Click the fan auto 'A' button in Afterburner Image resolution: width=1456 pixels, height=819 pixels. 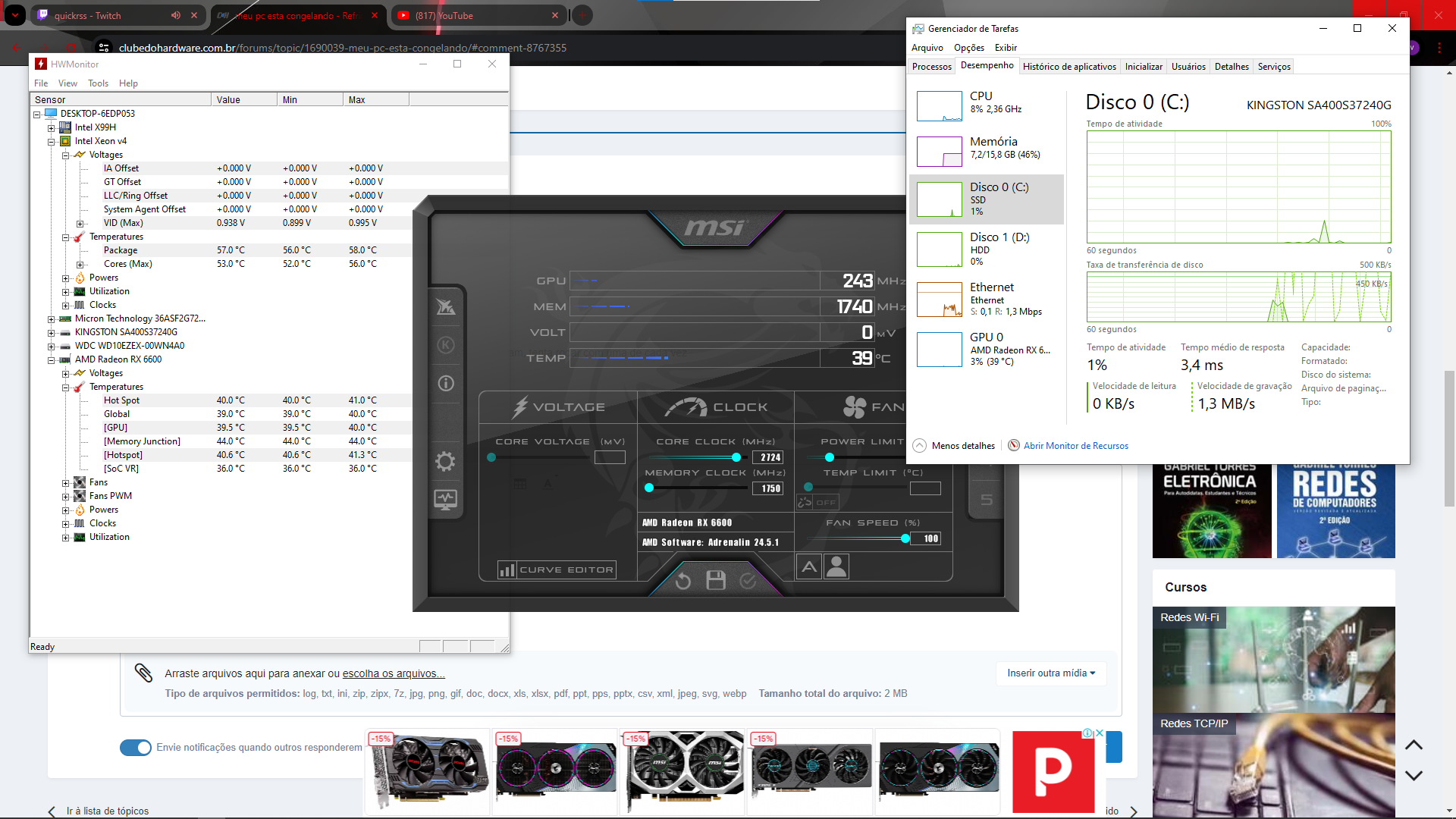(x=810, y=566)
